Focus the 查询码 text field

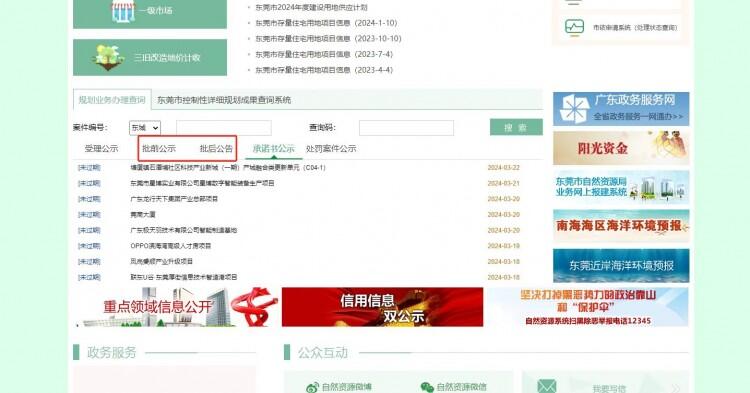[x=406, y=128]
